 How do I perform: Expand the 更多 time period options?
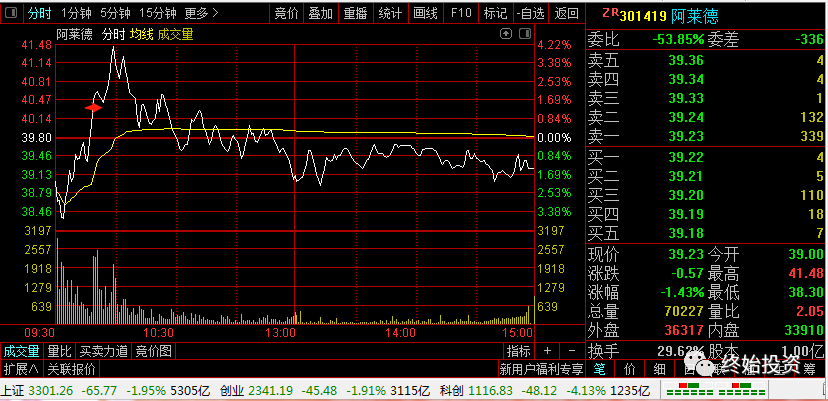[x=201, y=13]
